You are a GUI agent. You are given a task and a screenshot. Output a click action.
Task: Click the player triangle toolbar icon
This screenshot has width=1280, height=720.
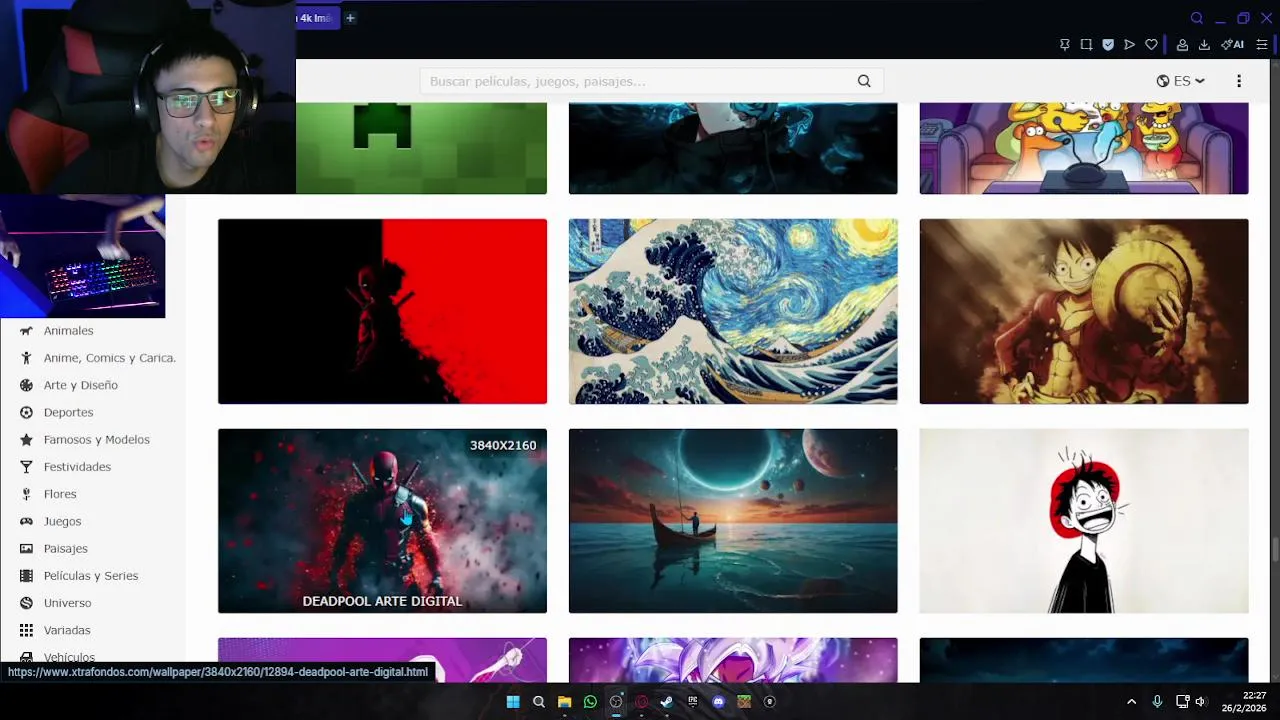click(x=1129, y=45)
